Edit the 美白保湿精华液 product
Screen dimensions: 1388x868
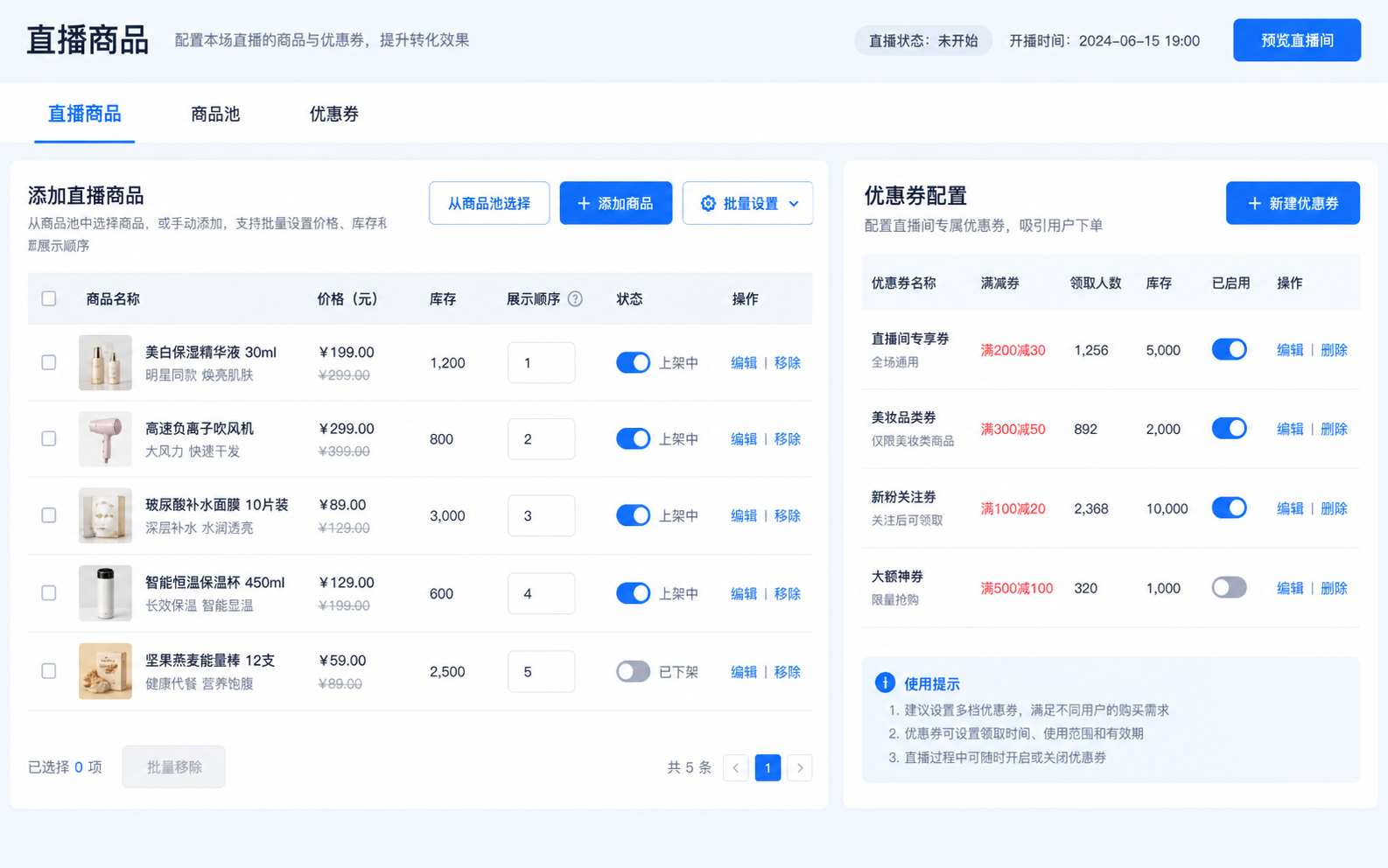744,363
